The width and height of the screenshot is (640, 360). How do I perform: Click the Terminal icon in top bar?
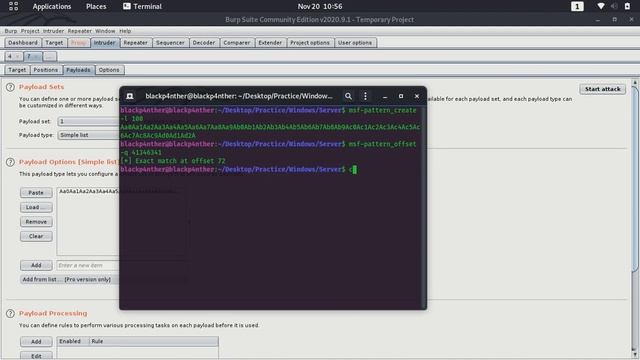[x=127, y=6]
